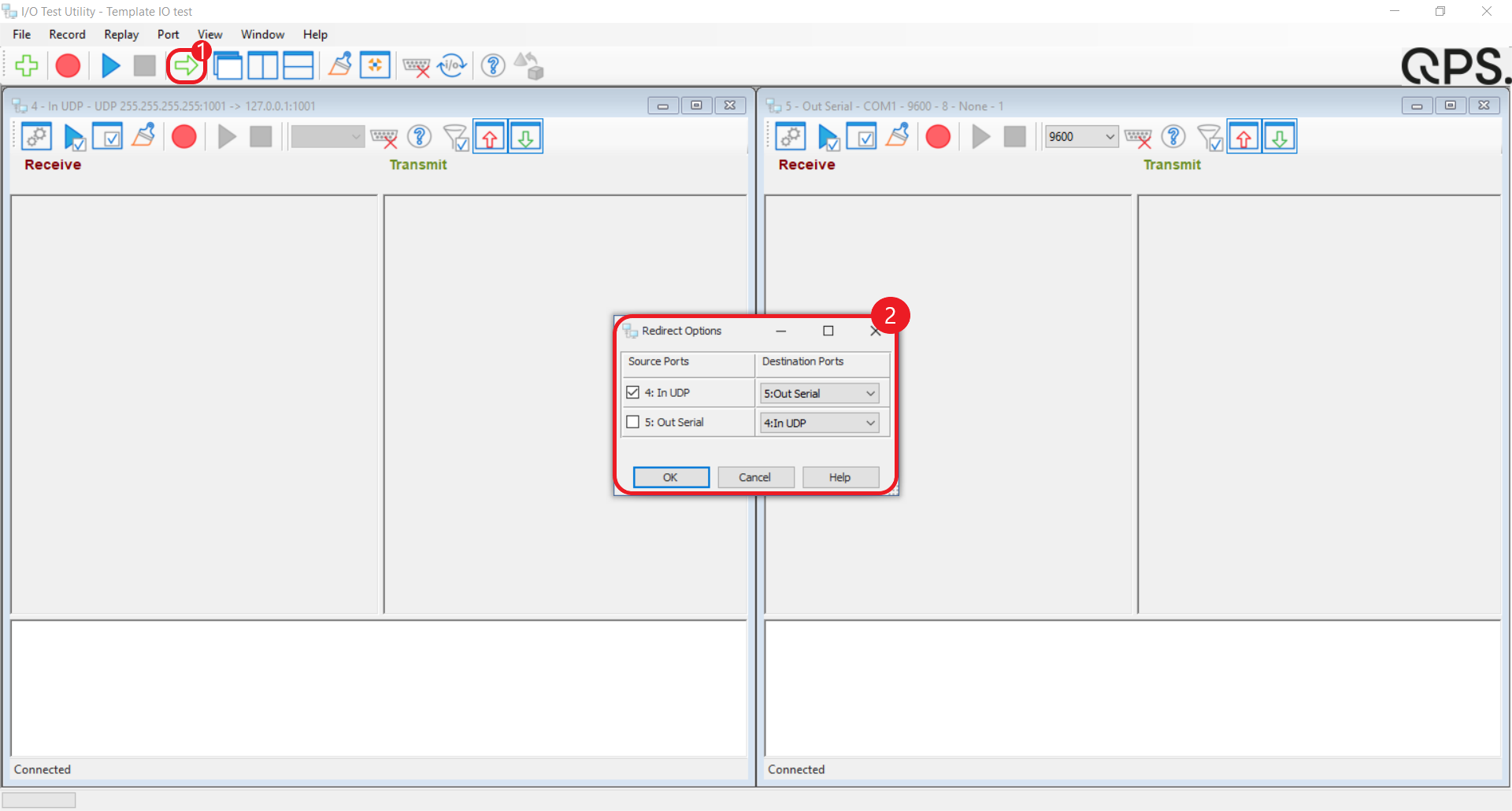Click OK in Redirect Options dialog

click(x=670, y=477)
